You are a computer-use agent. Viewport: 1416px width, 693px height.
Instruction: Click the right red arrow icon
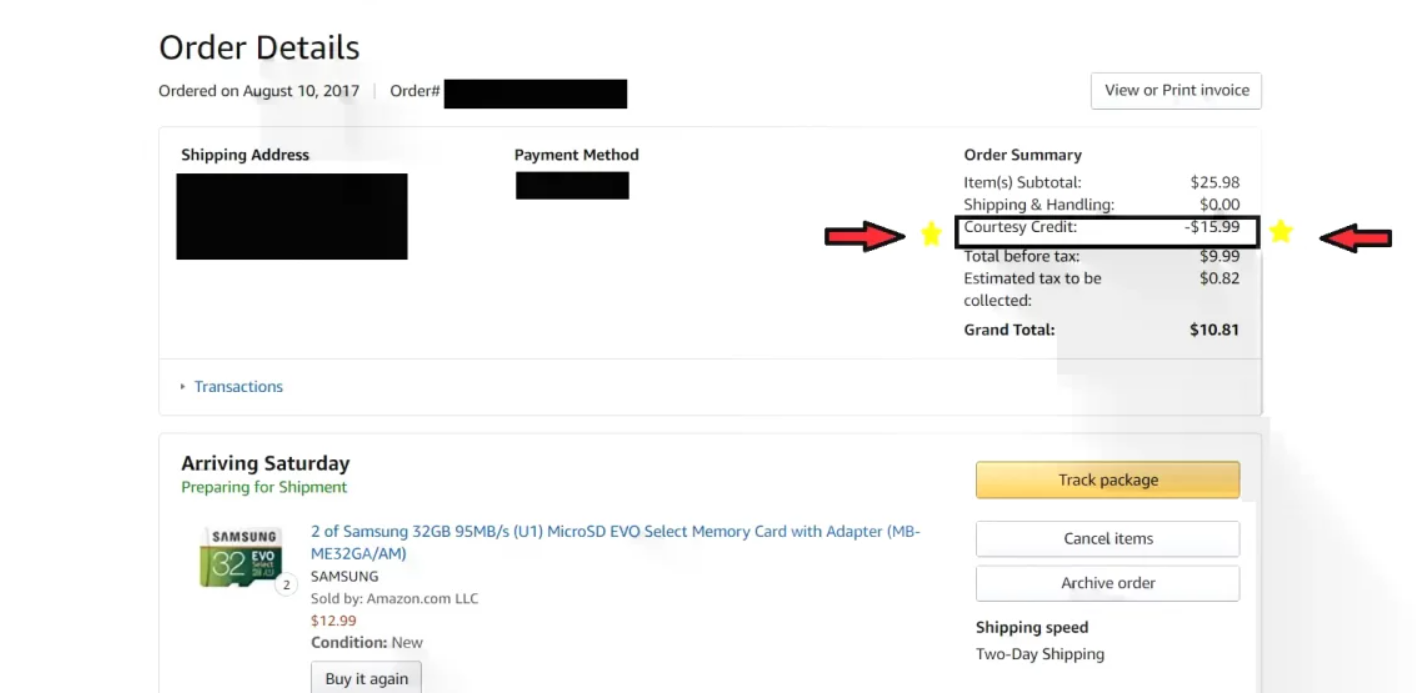(x=1355, y=238)
